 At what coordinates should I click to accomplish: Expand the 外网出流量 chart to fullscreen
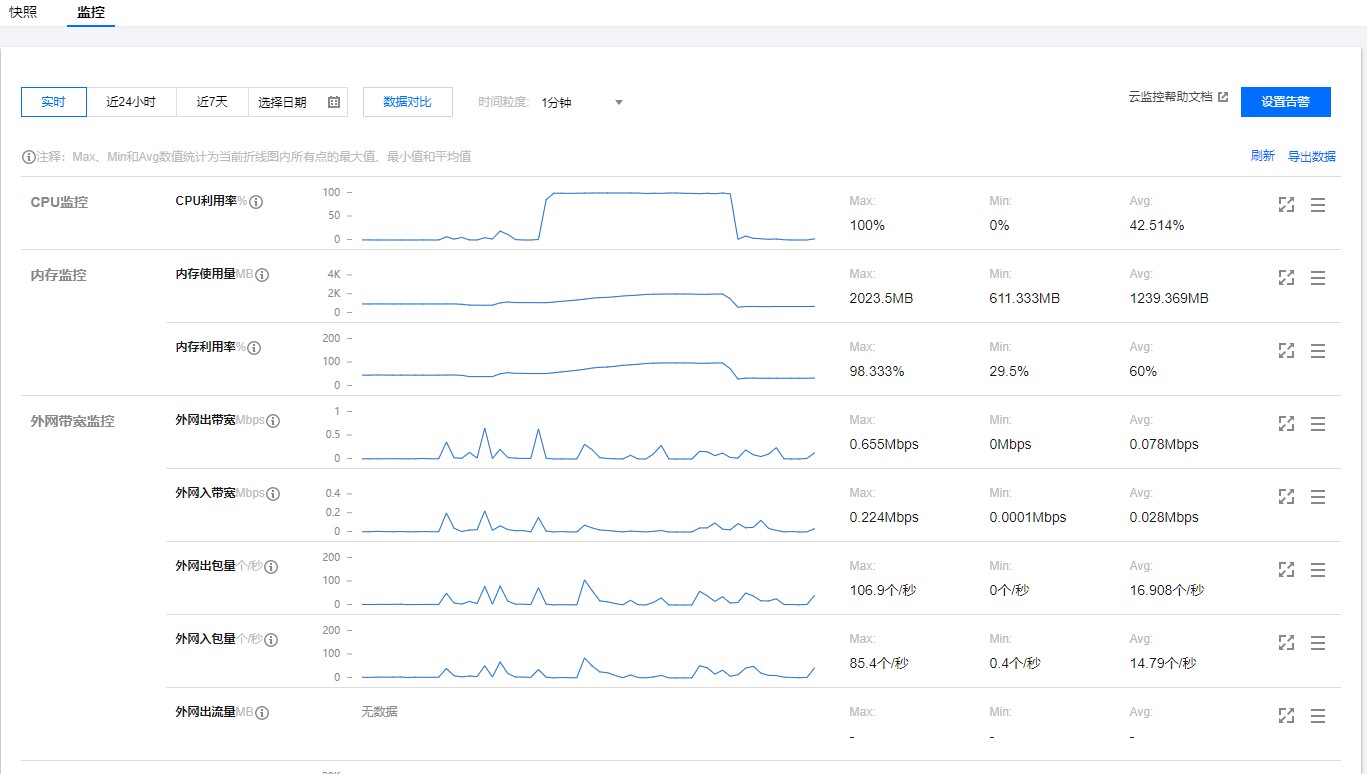coord(1286,716)
